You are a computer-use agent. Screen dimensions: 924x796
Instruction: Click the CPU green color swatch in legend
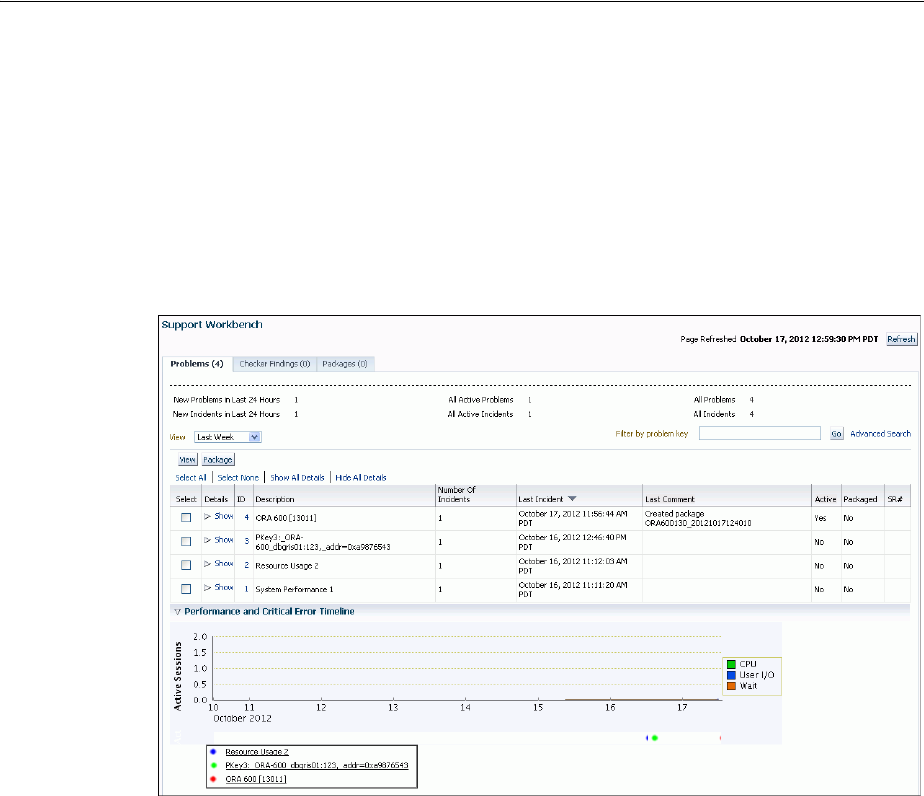731,663
